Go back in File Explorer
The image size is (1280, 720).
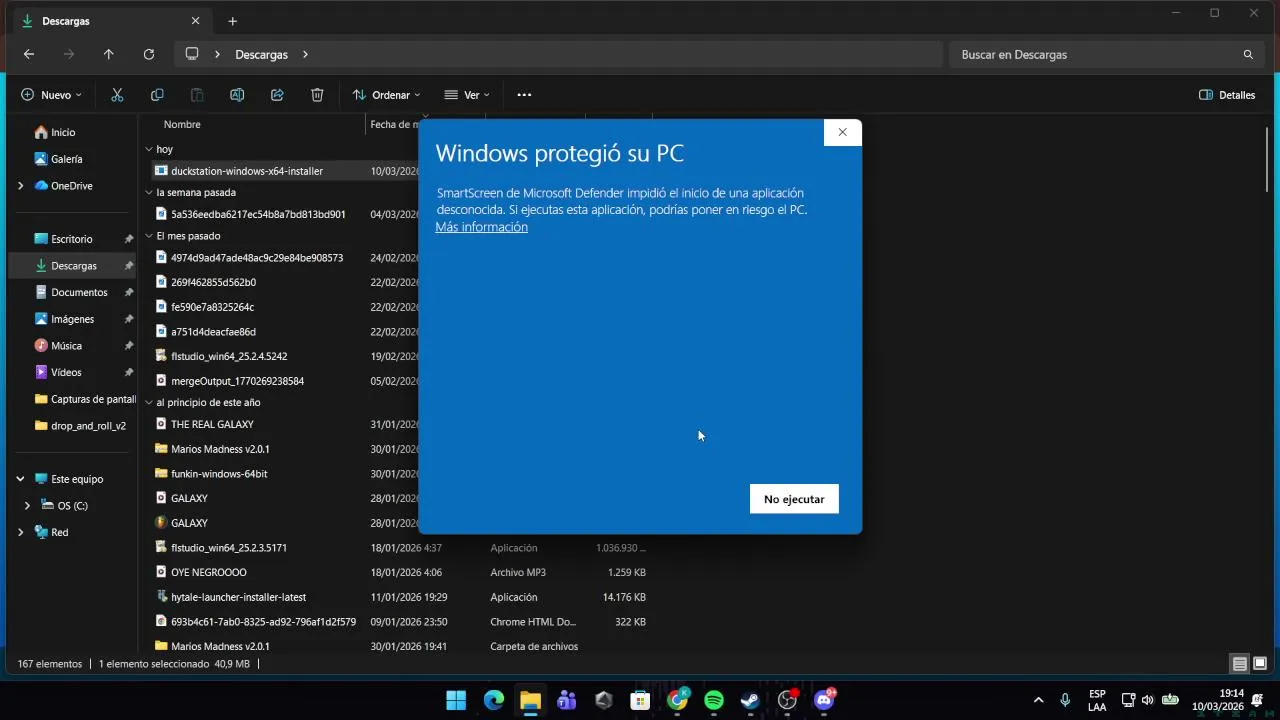(29, 54)
